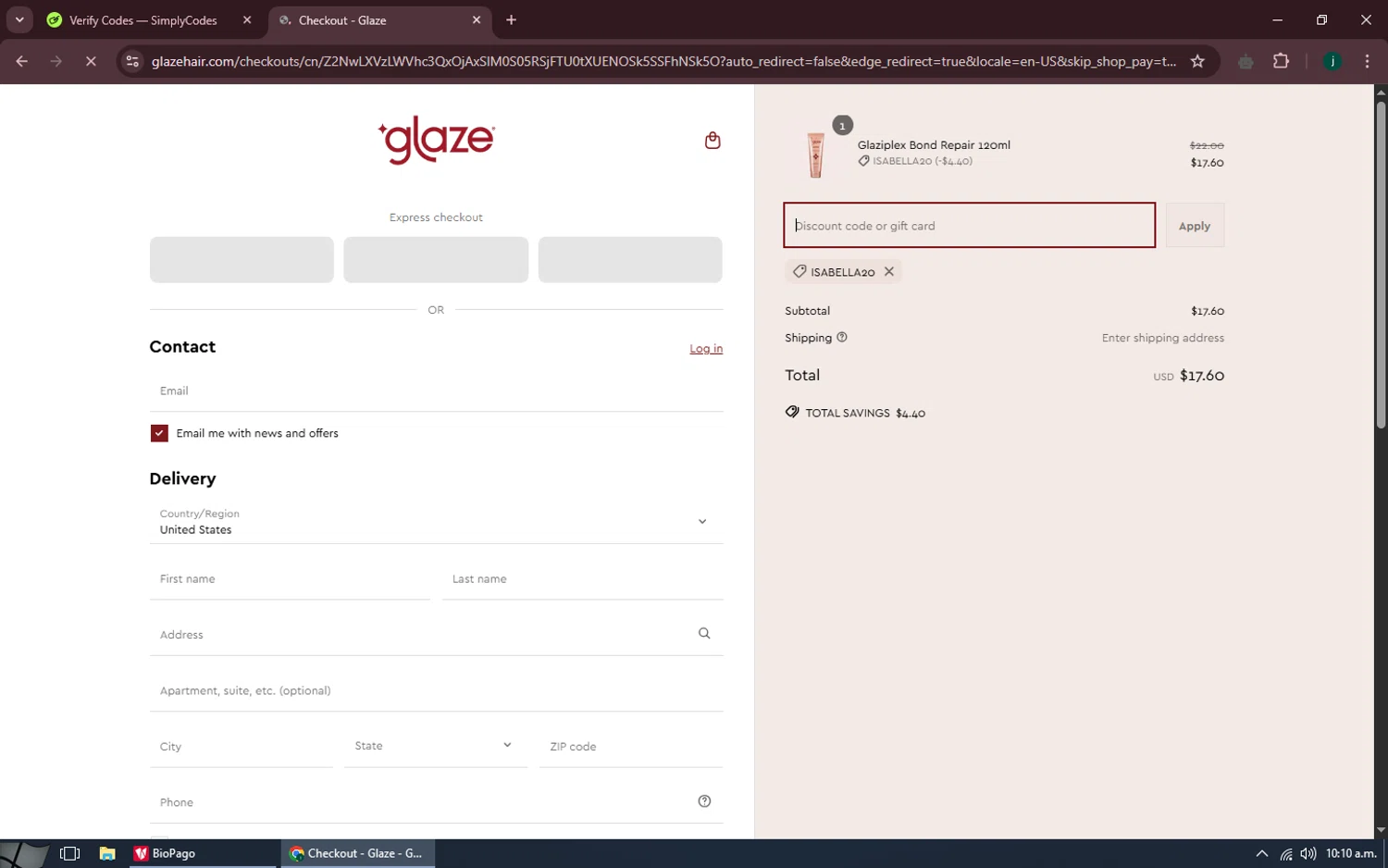Bookmark this page with the star icon
Image resolution: width=1388 pixels, height=868 pixels.
(1197, 61)
